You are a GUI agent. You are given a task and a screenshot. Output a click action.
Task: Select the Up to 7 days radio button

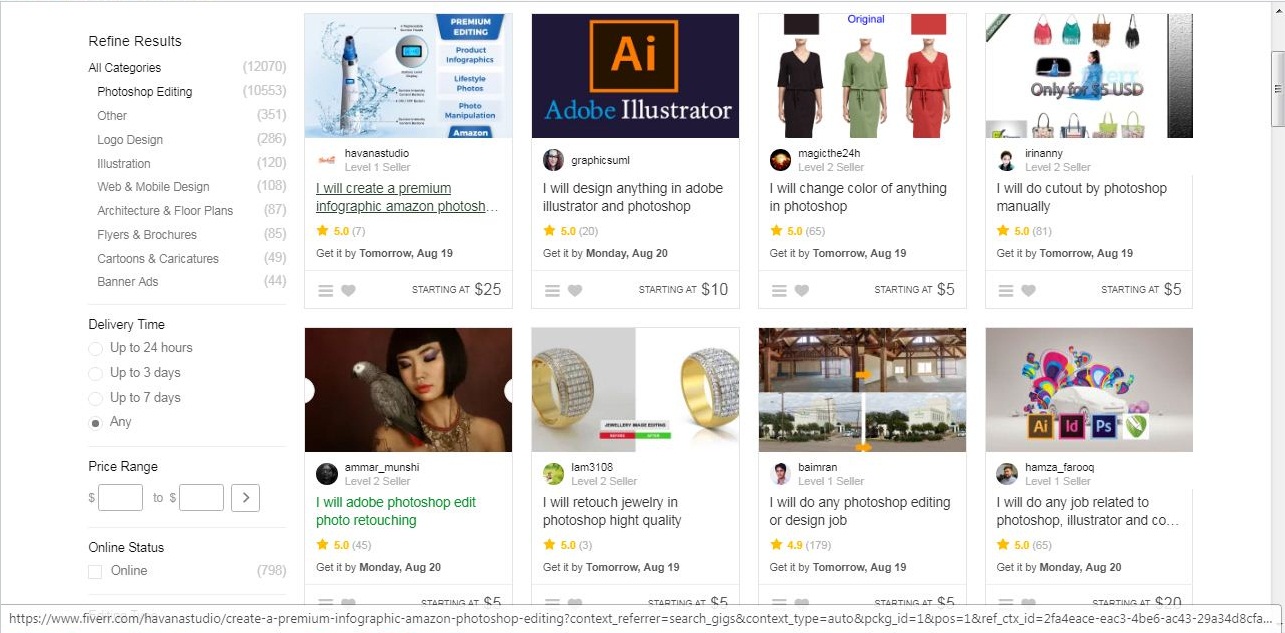tap(95, 398)
